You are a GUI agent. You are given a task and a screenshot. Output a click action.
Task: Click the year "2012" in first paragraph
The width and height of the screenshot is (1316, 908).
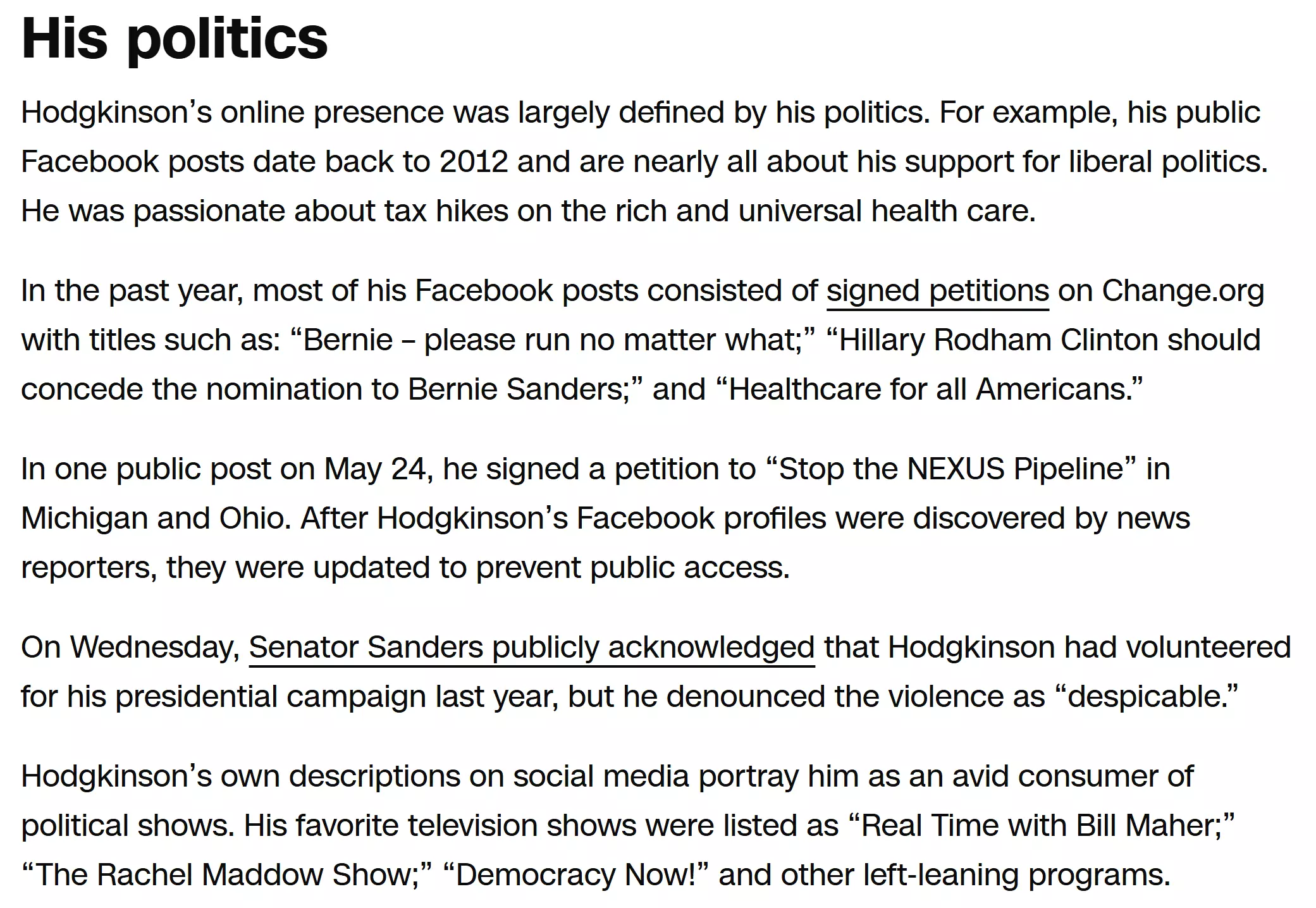pos(474,162)
